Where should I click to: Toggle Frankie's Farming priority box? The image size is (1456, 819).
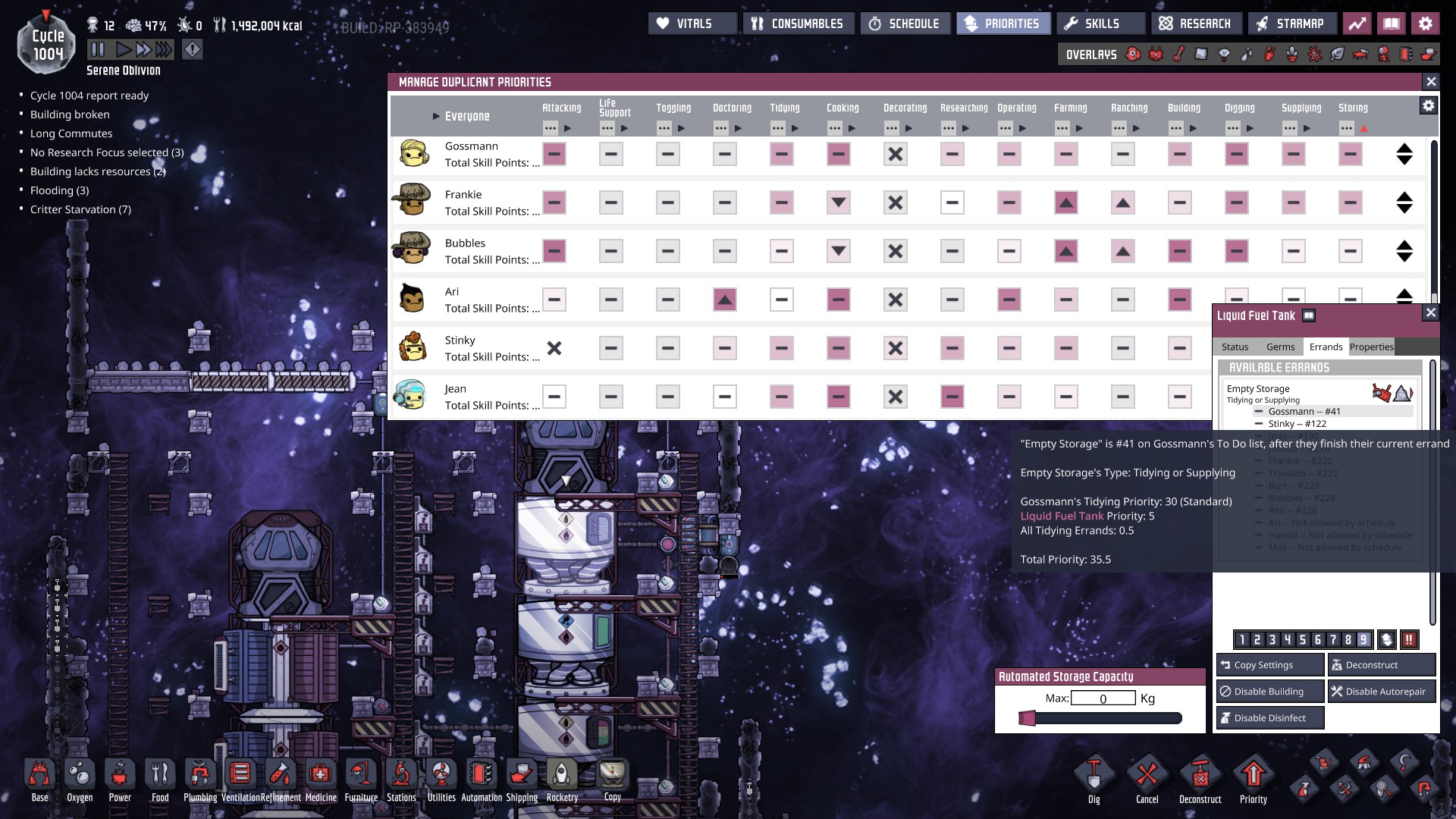[x=1065, y=203]
